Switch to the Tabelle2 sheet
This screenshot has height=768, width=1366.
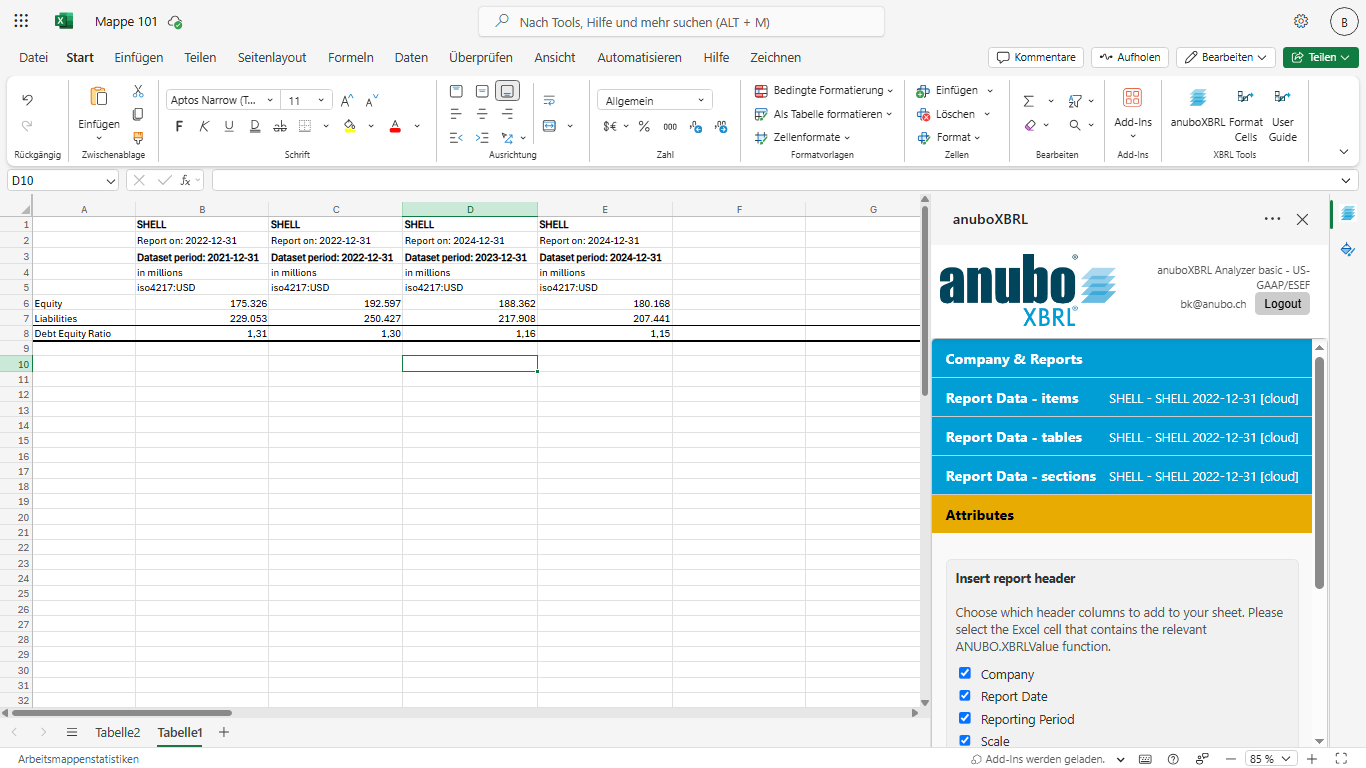(x=118, y=732)
